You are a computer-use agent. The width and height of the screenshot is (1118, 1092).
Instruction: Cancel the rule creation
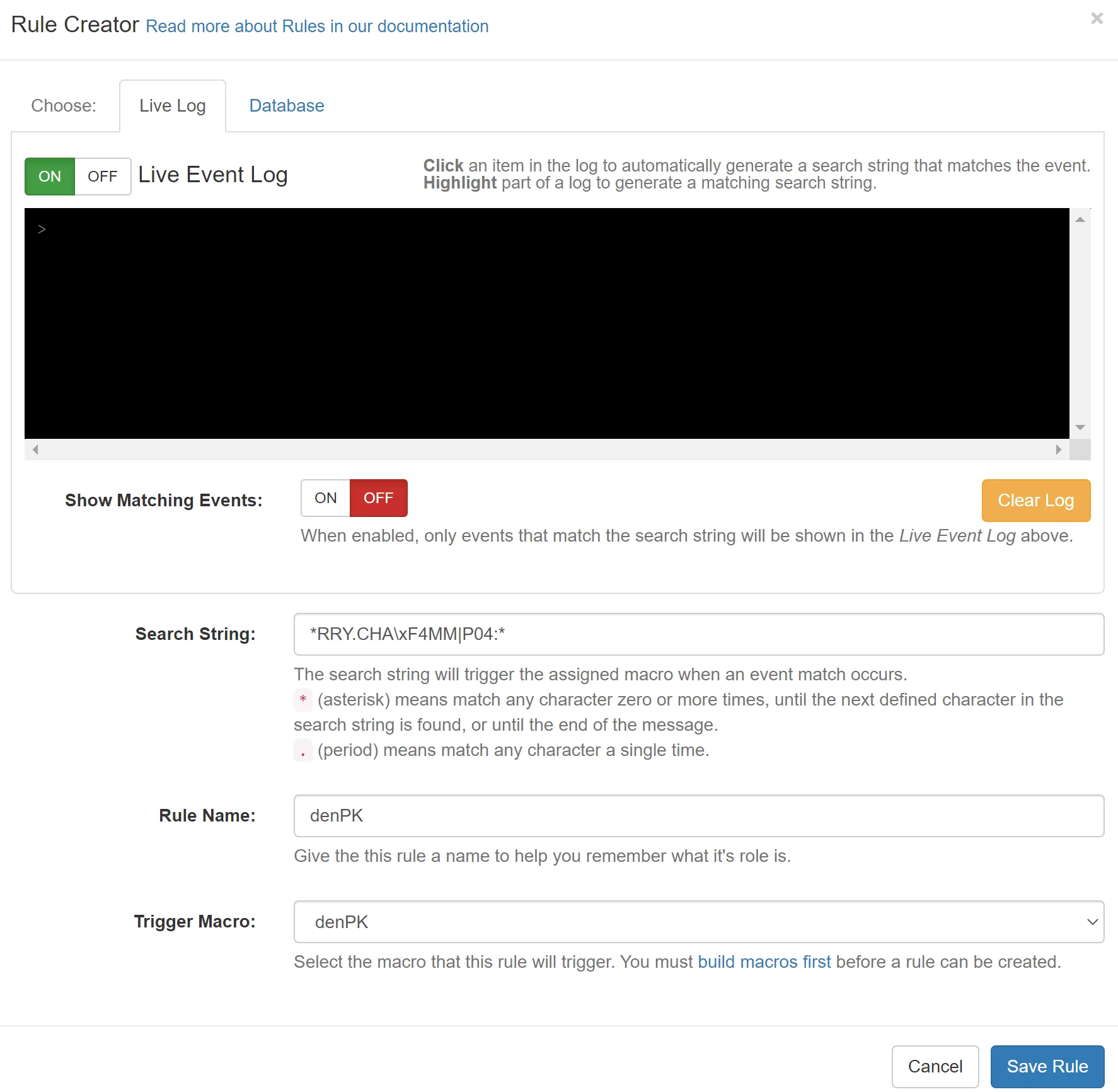pyautogui.click(x=935, y=1066)
